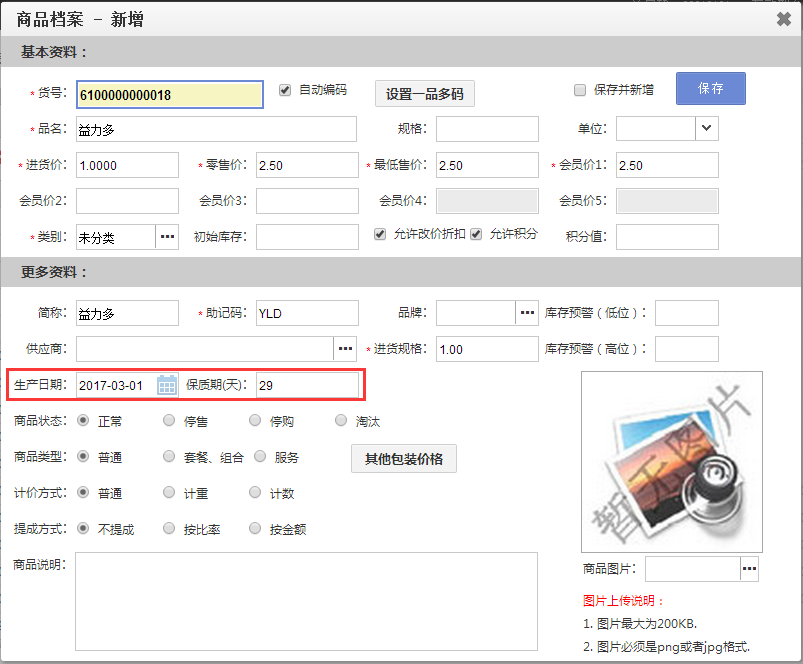
Task: Click into the 商品说明 text area
Action: [x=306, y=600]
